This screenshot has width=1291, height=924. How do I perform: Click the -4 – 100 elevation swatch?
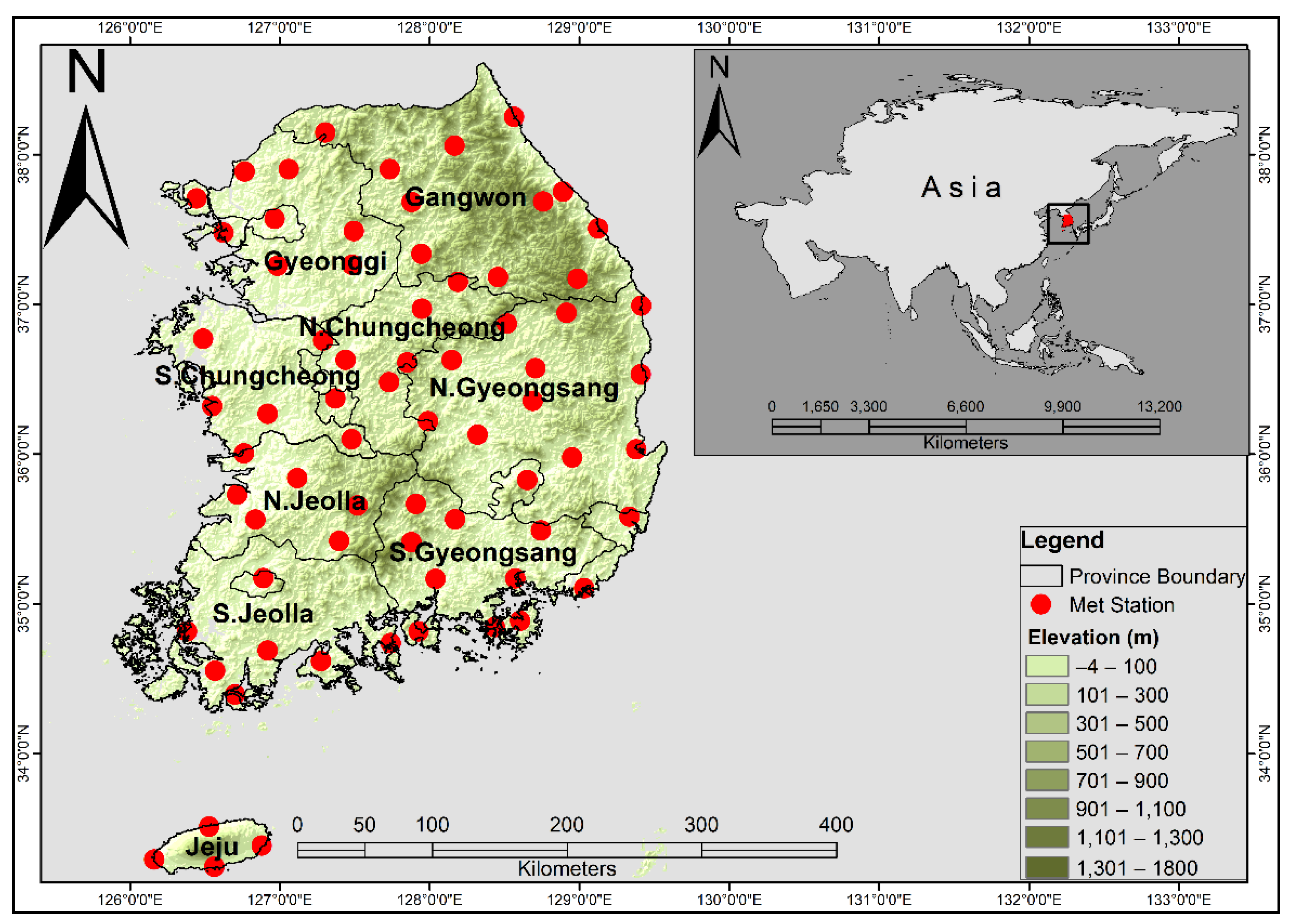click(1046, 666)
